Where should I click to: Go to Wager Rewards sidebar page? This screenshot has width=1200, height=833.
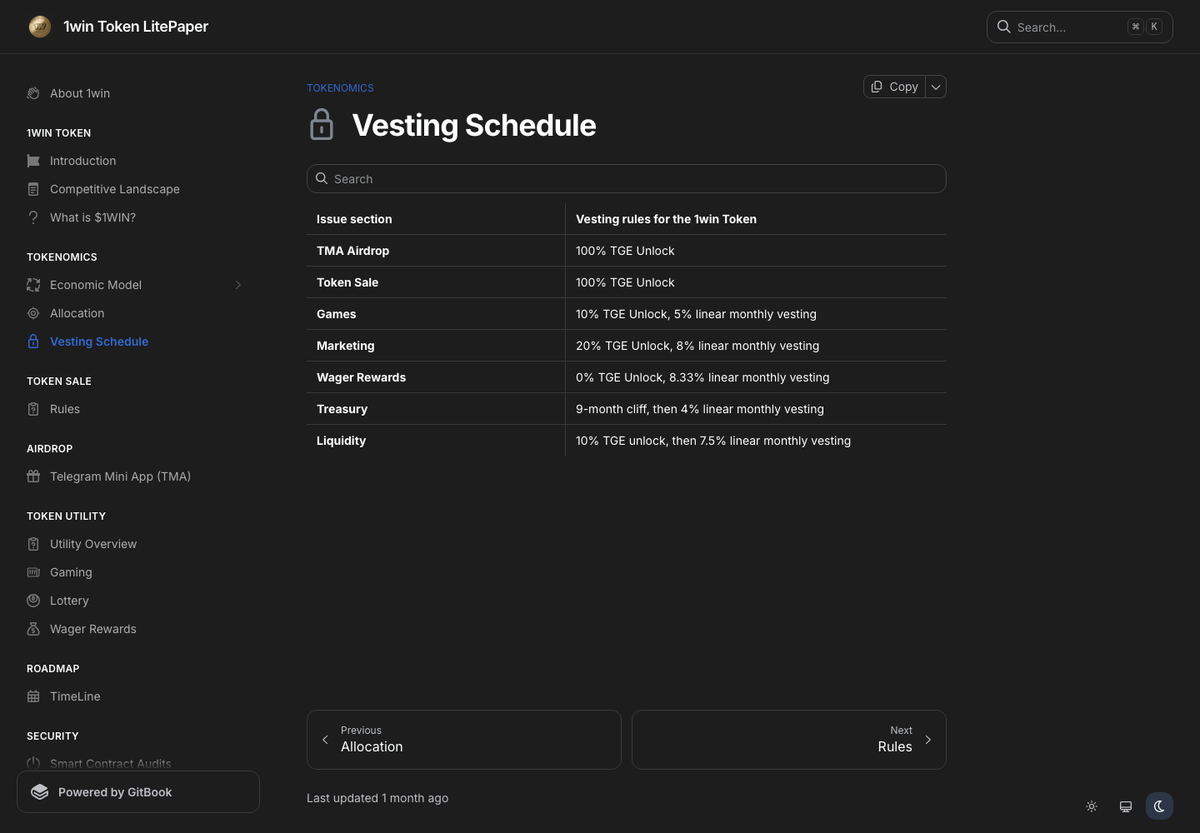(93, 629)
